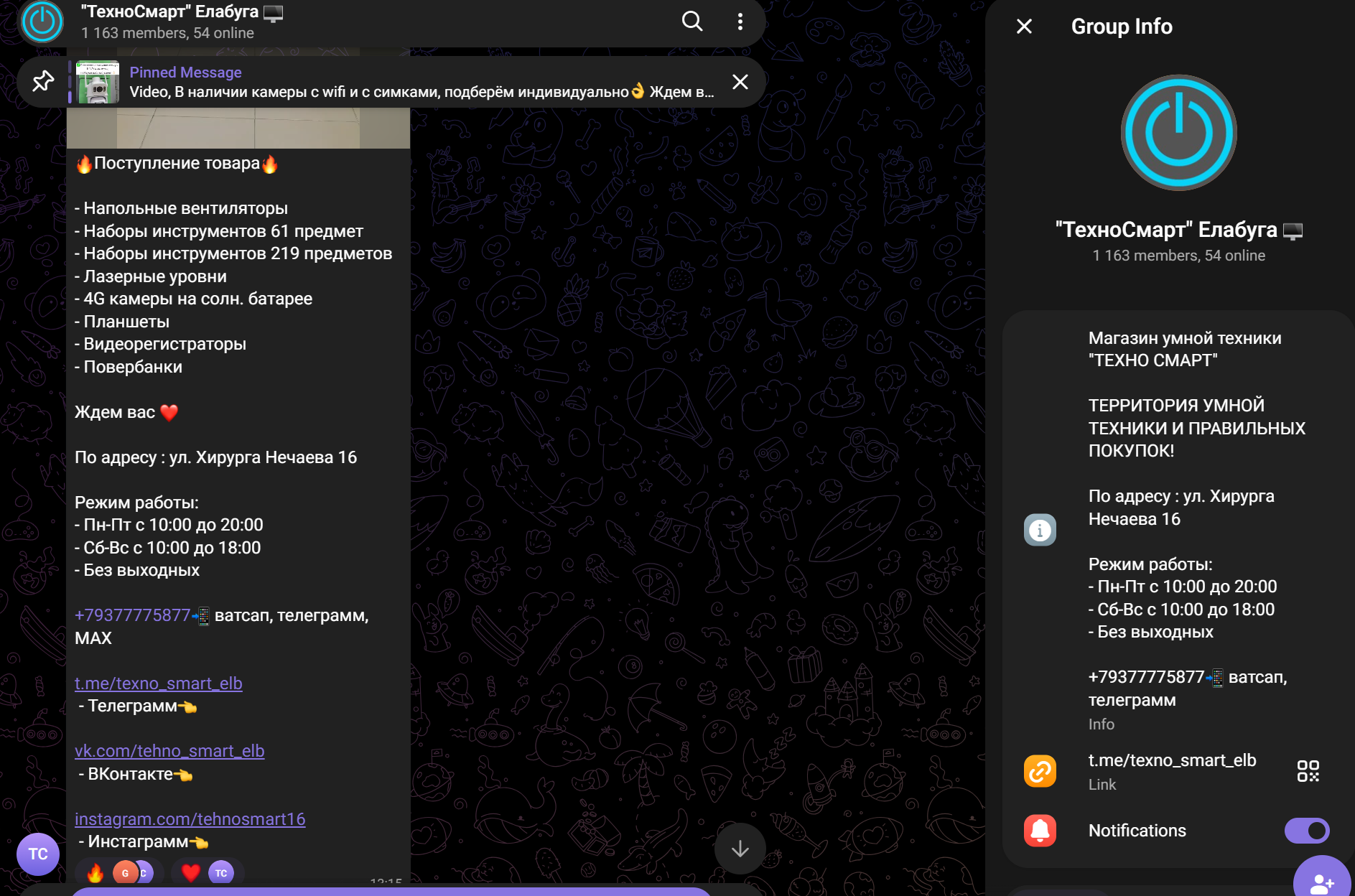Click the fire reaction on message
Image resolution: width=1355 pixels, height=896 pixels.
click(x=118, y=873)
